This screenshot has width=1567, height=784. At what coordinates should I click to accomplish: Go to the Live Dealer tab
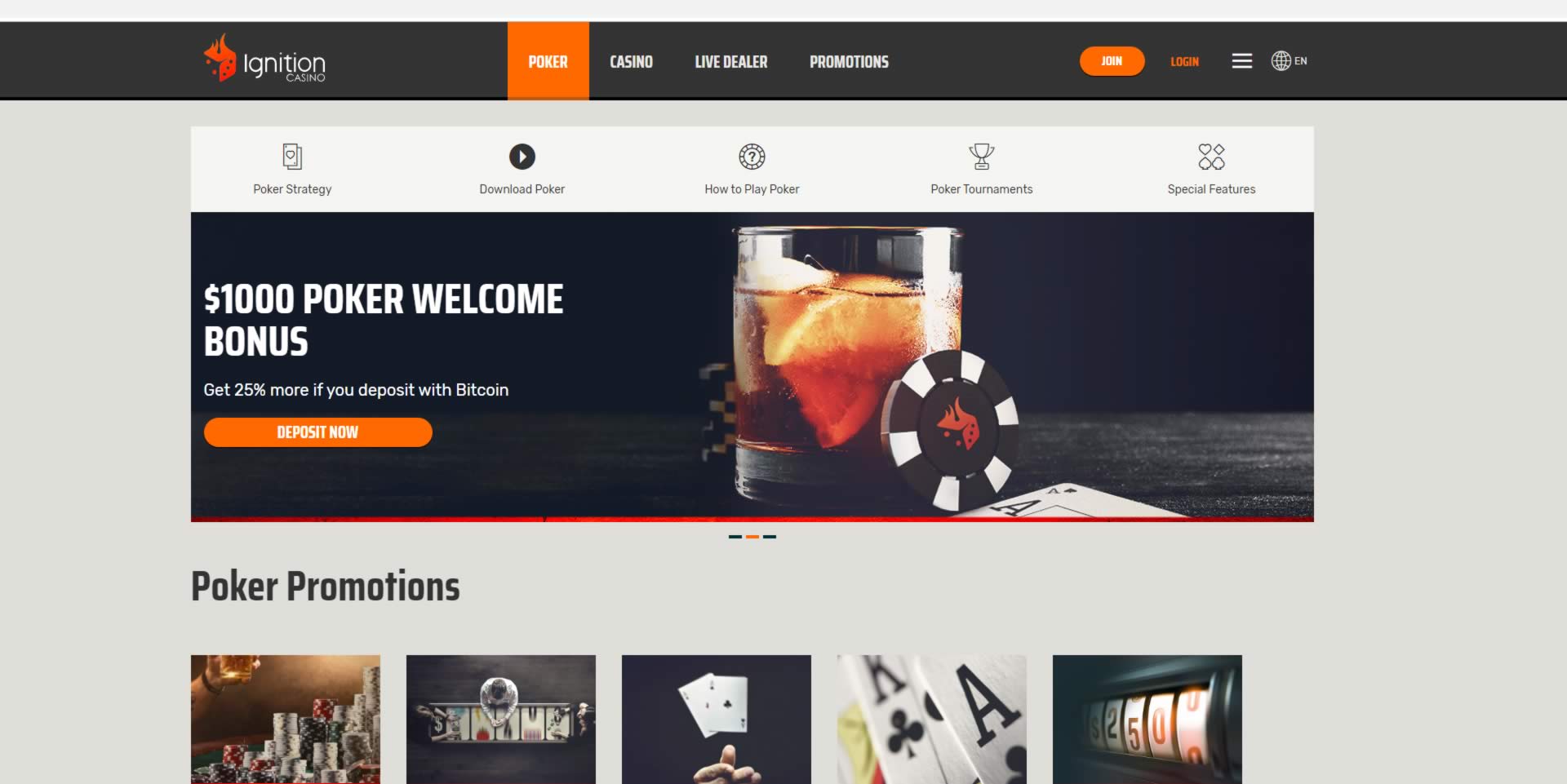click(x=730, y=62)
